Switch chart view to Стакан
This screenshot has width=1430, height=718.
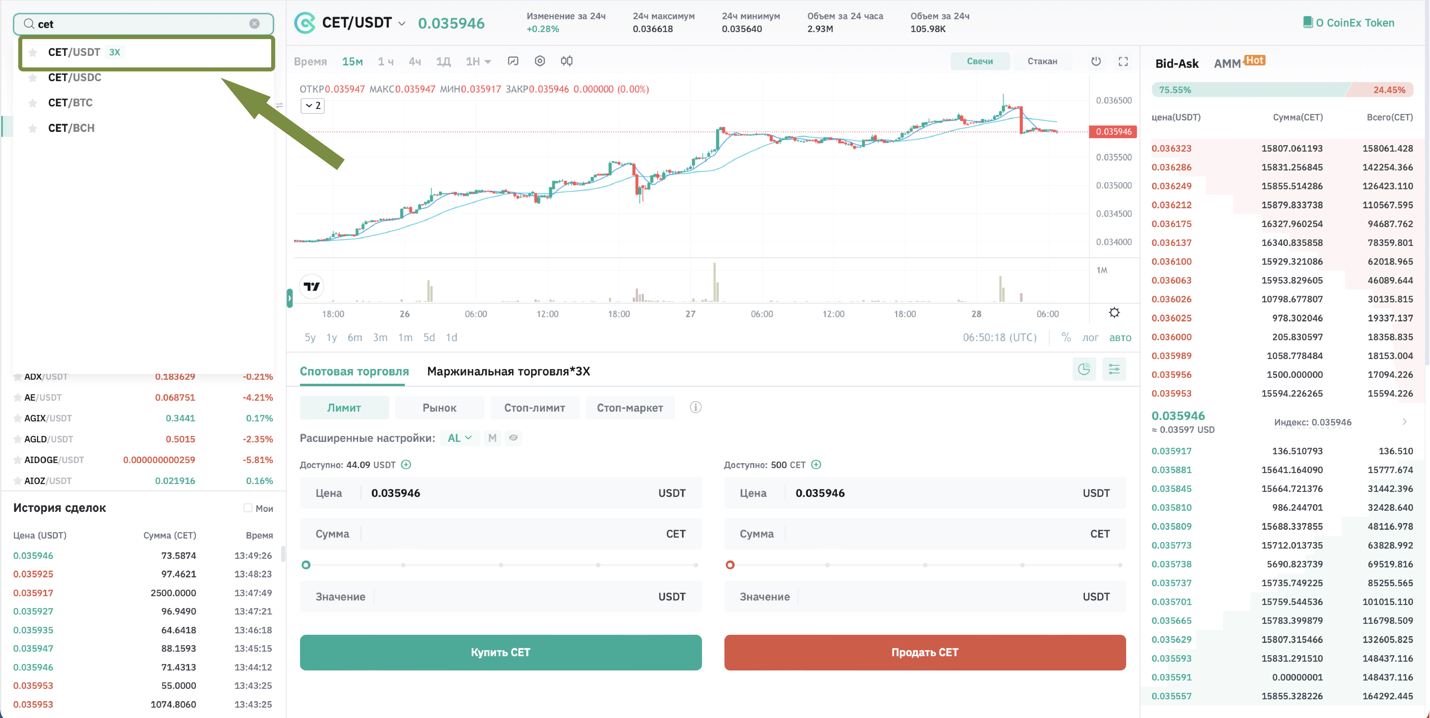[1042, 61]
